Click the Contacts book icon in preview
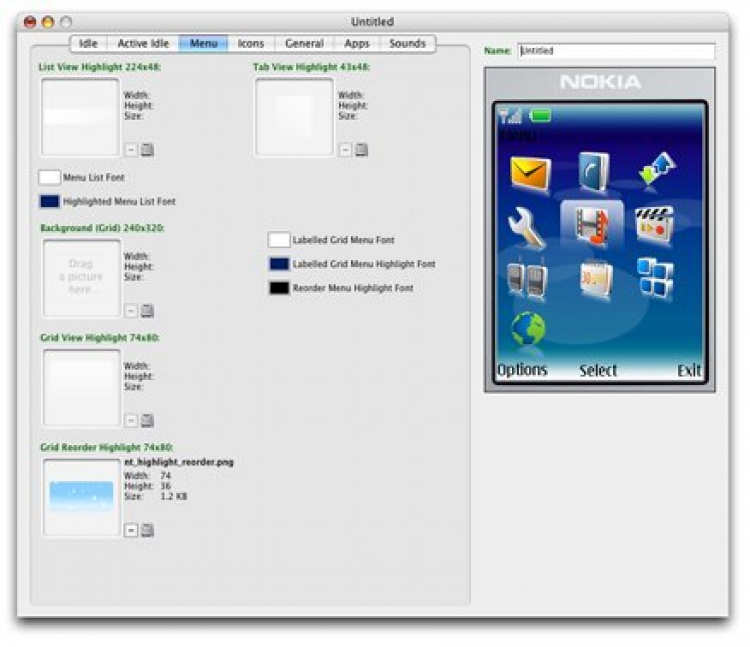This screenshot has height=647, width=750. [594, 171]
